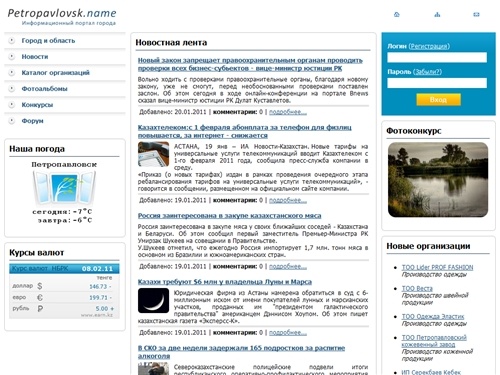Open the ТОО Одежда Эластик organization link
The width and height of the screenshot is (500, 375).
[433, 316]
